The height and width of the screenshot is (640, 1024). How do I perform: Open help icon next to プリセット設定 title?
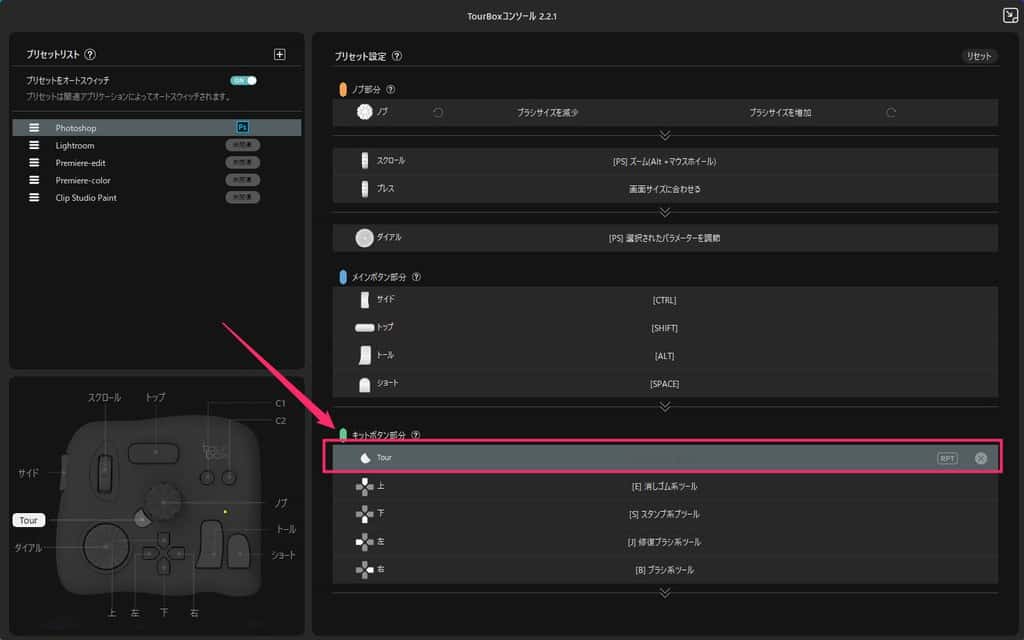(397, 57)
